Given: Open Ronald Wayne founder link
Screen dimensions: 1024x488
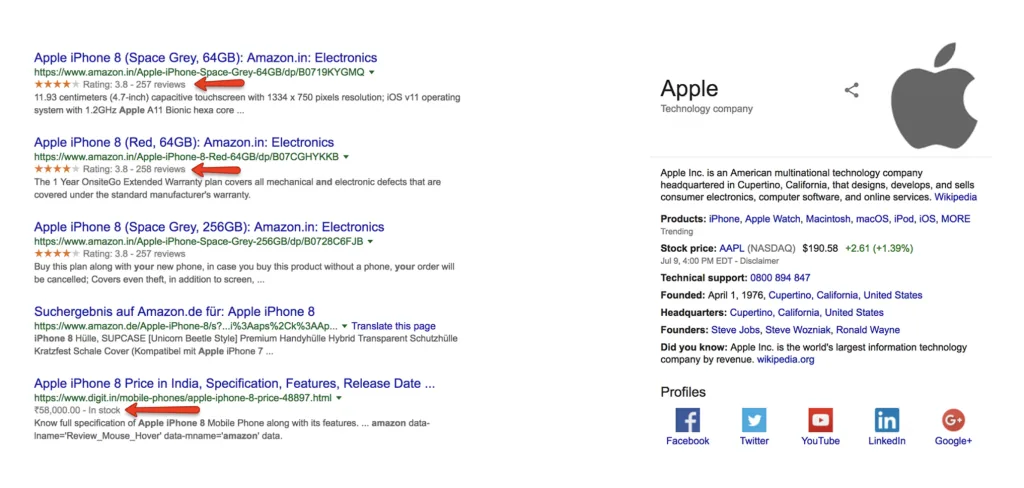Looking at the screenshot, I should pos(868,330).
